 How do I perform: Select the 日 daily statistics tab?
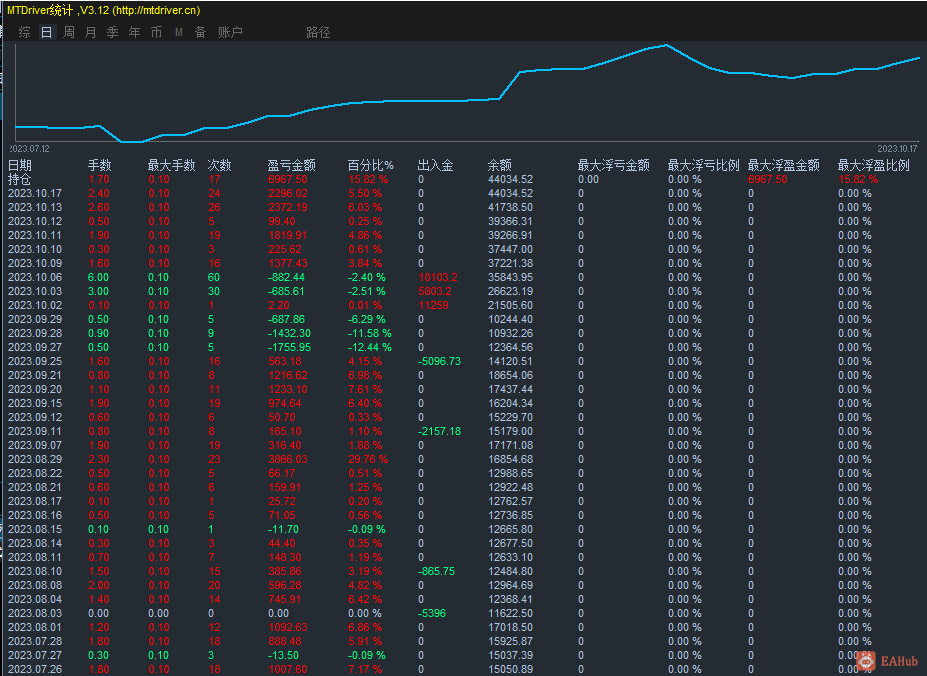tap(46, 32)
